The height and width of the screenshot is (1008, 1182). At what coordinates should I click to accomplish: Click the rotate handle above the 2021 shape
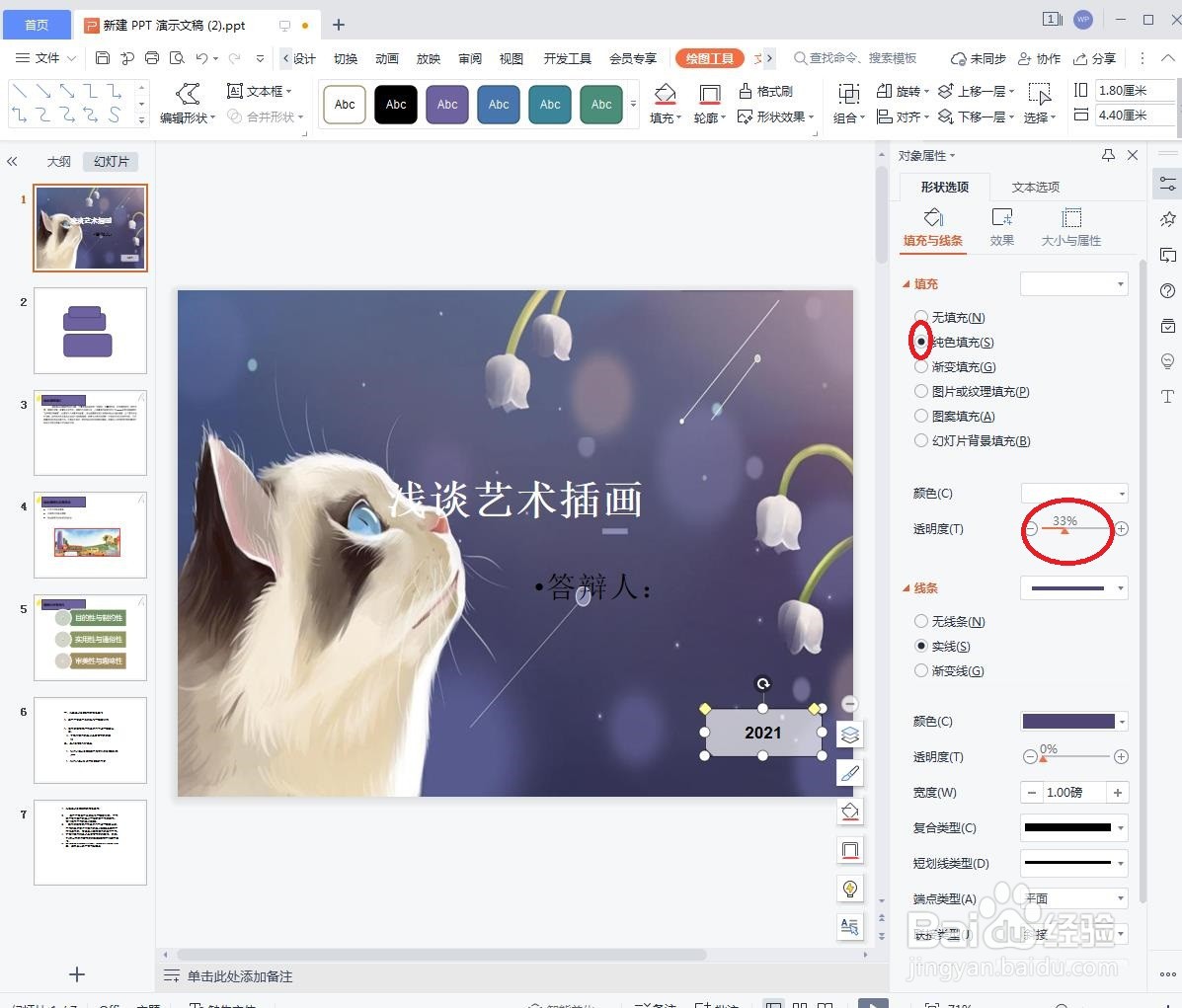(x=763, y=684)
